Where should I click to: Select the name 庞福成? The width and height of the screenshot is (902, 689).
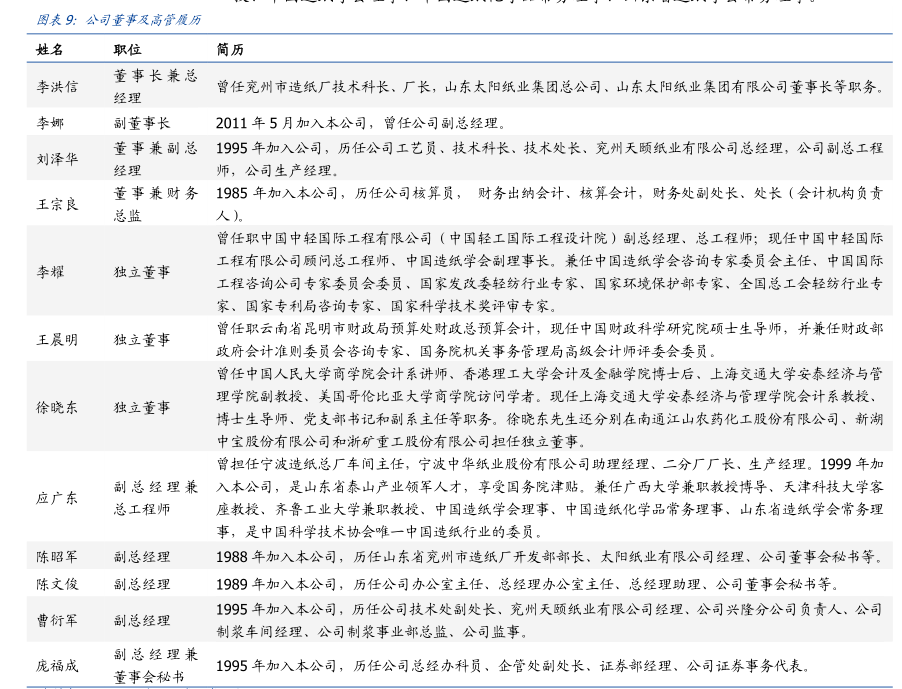pos(57,665)
